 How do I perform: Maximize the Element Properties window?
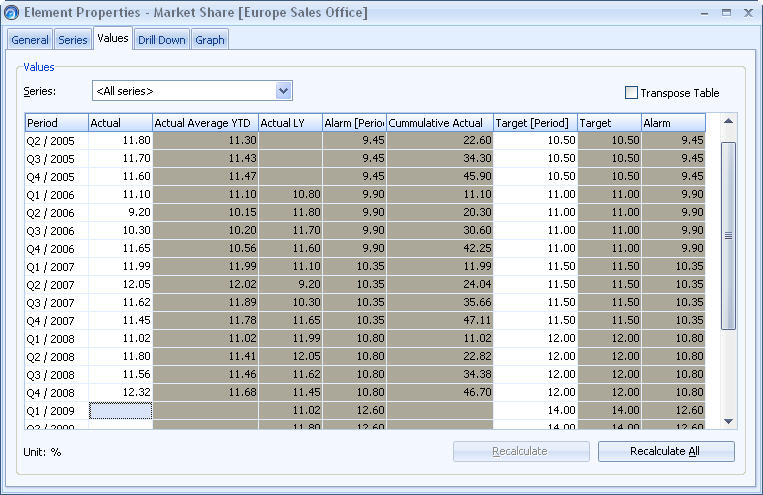pos(726,13)
